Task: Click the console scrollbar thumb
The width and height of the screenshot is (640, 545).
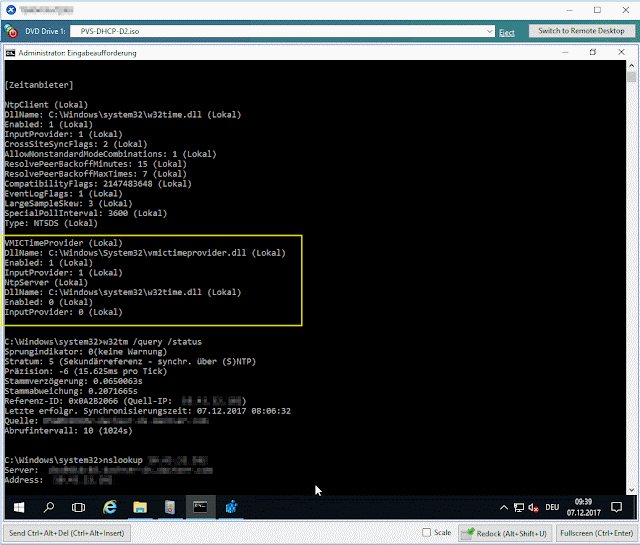Action: click(x=631, y=76)
